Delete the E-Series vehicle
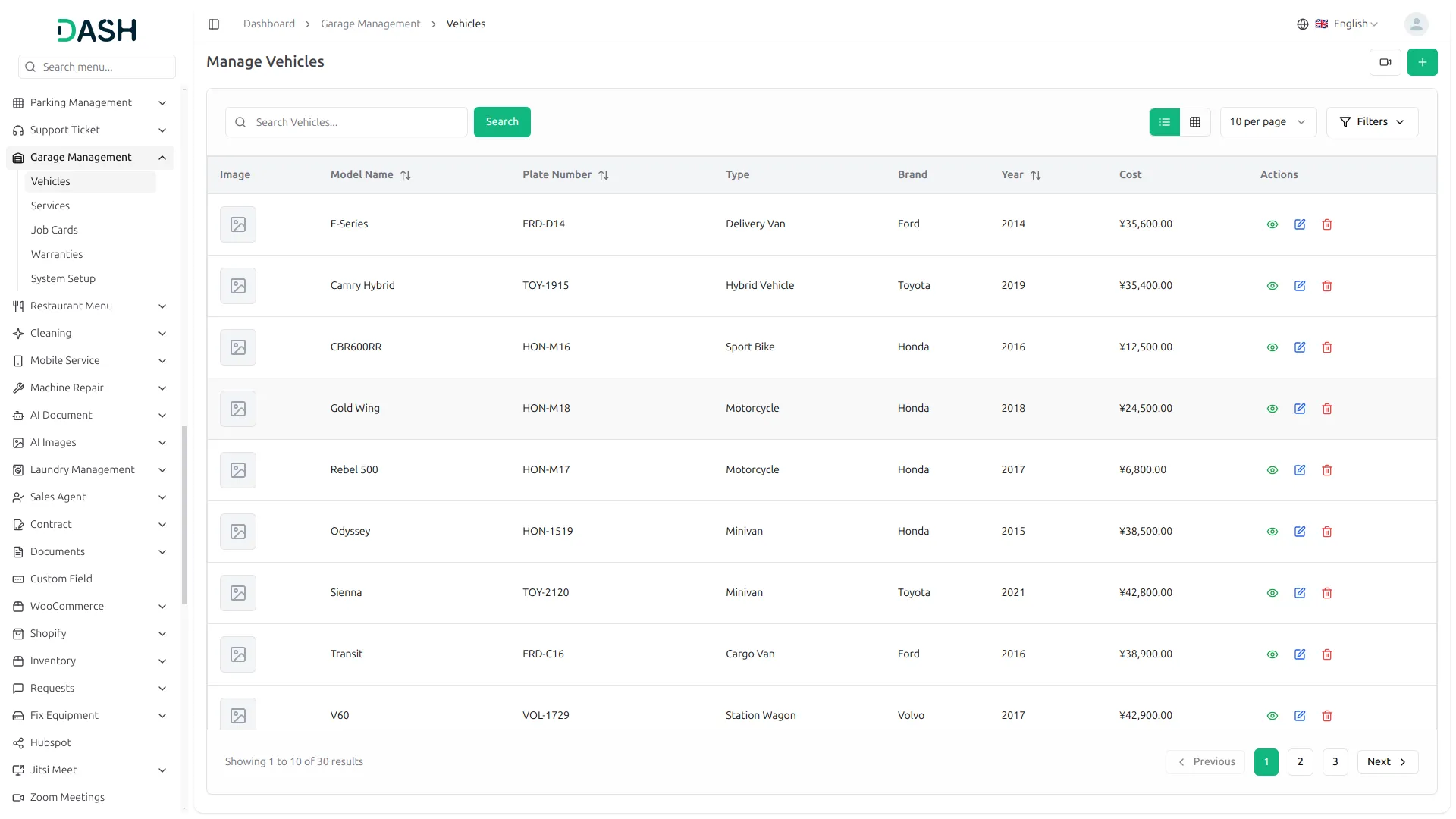Image resolution: width=1456 pixels, height=819 pixels. pyautogui.click(x=1327, y=224)
